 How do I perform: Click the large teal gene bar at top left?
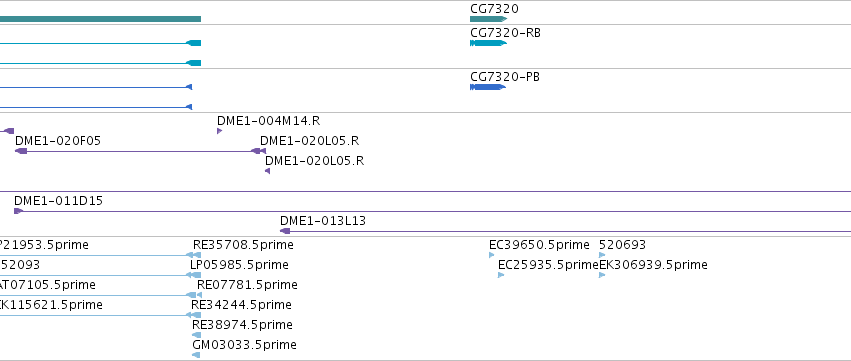[x=100, y=19]
